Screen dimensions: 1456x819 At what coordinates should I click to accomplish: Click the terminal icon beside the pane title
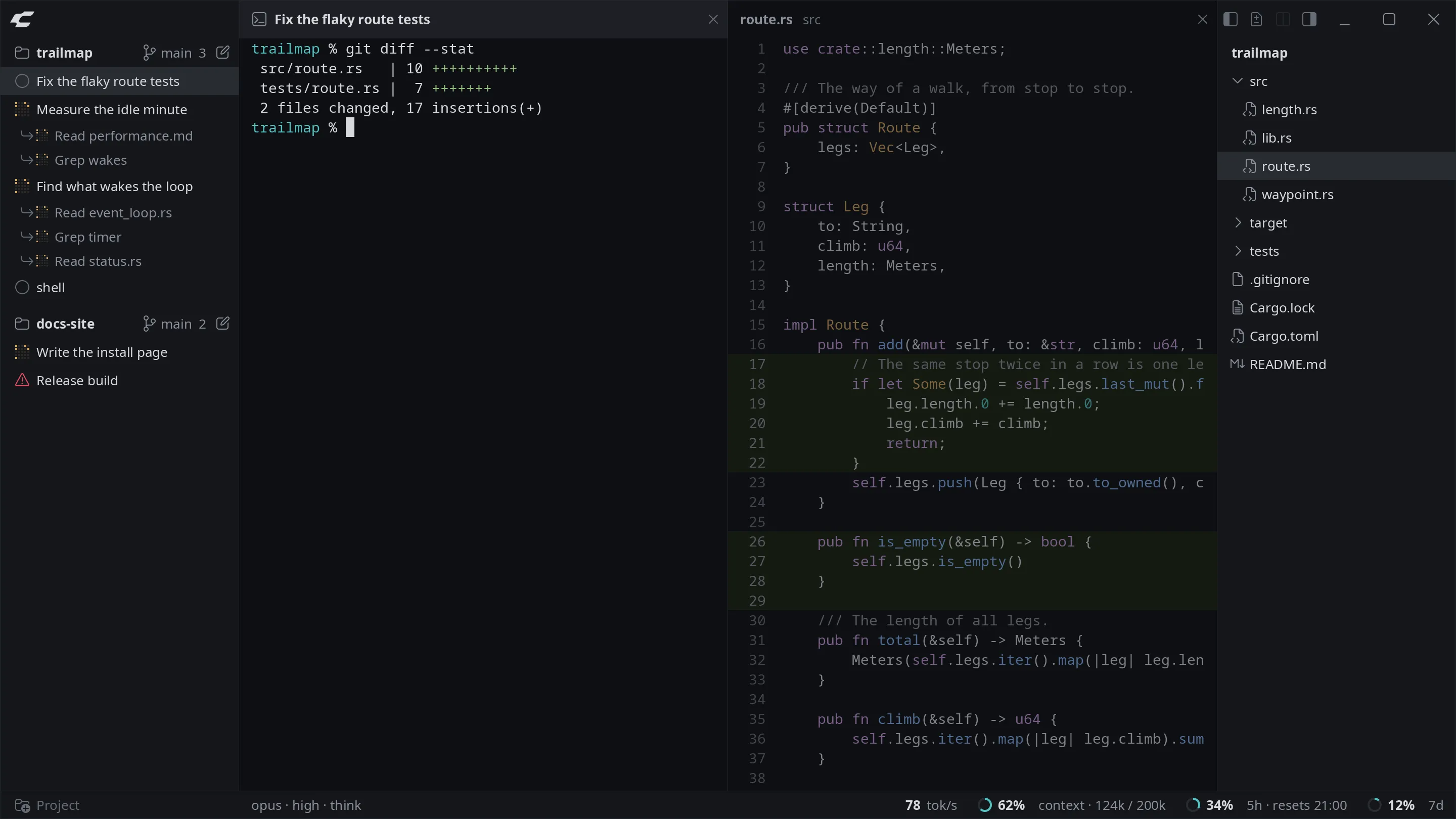pyautogui.click(x=259, y=19)
